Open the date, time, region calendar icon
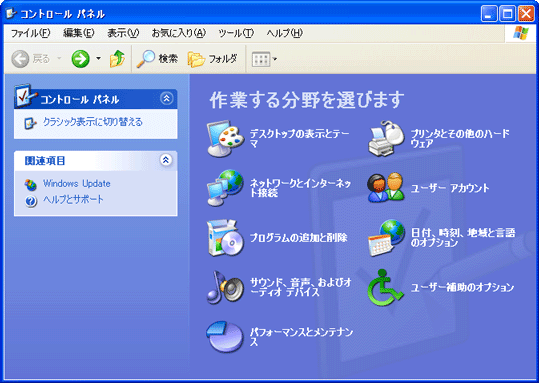The height and width of the screenshot is (383, 539). coord(386,238)
